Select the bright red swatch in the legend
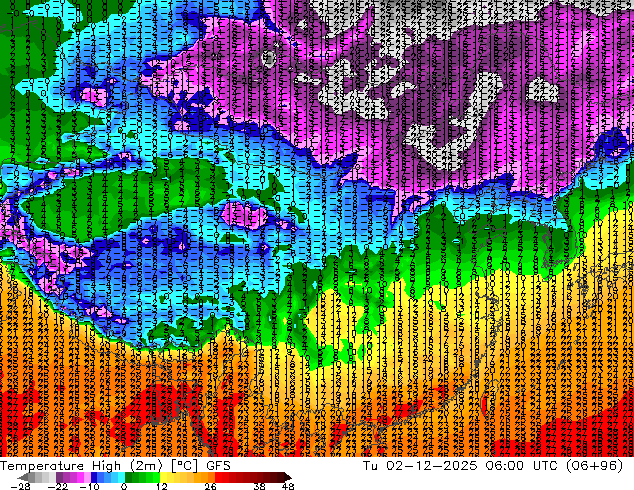The height and width of the screenshot is (490, 634). 218,477
